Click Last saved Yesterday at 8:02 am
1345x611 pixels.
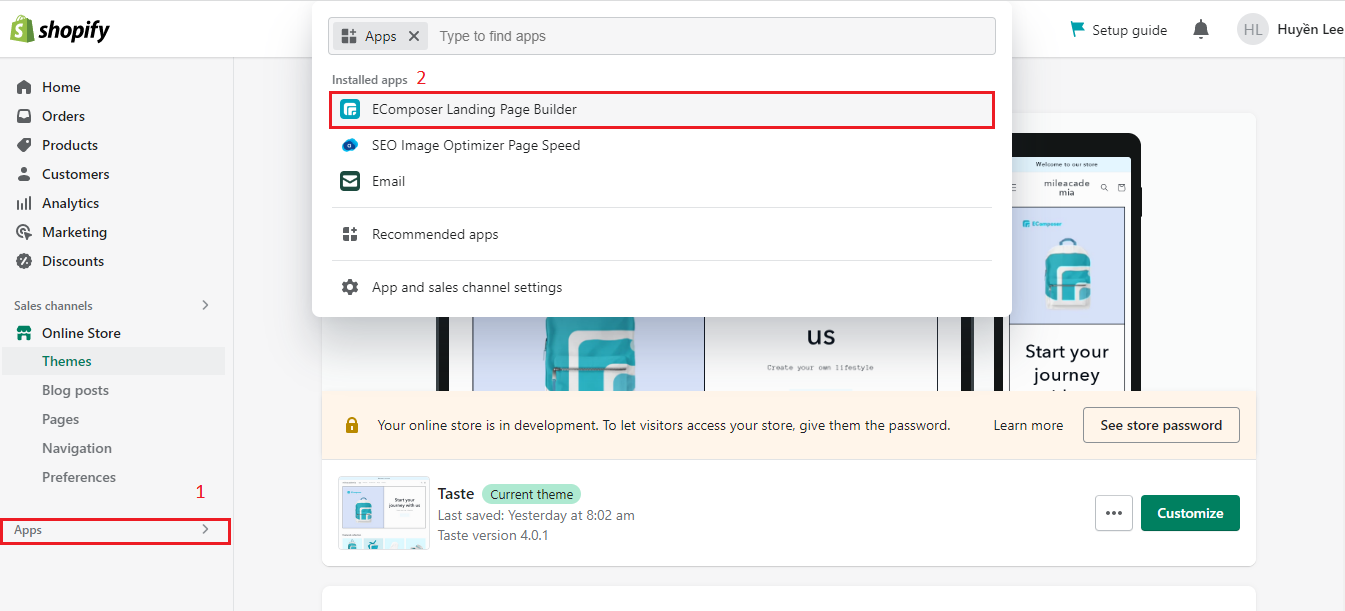coord(536,515)
